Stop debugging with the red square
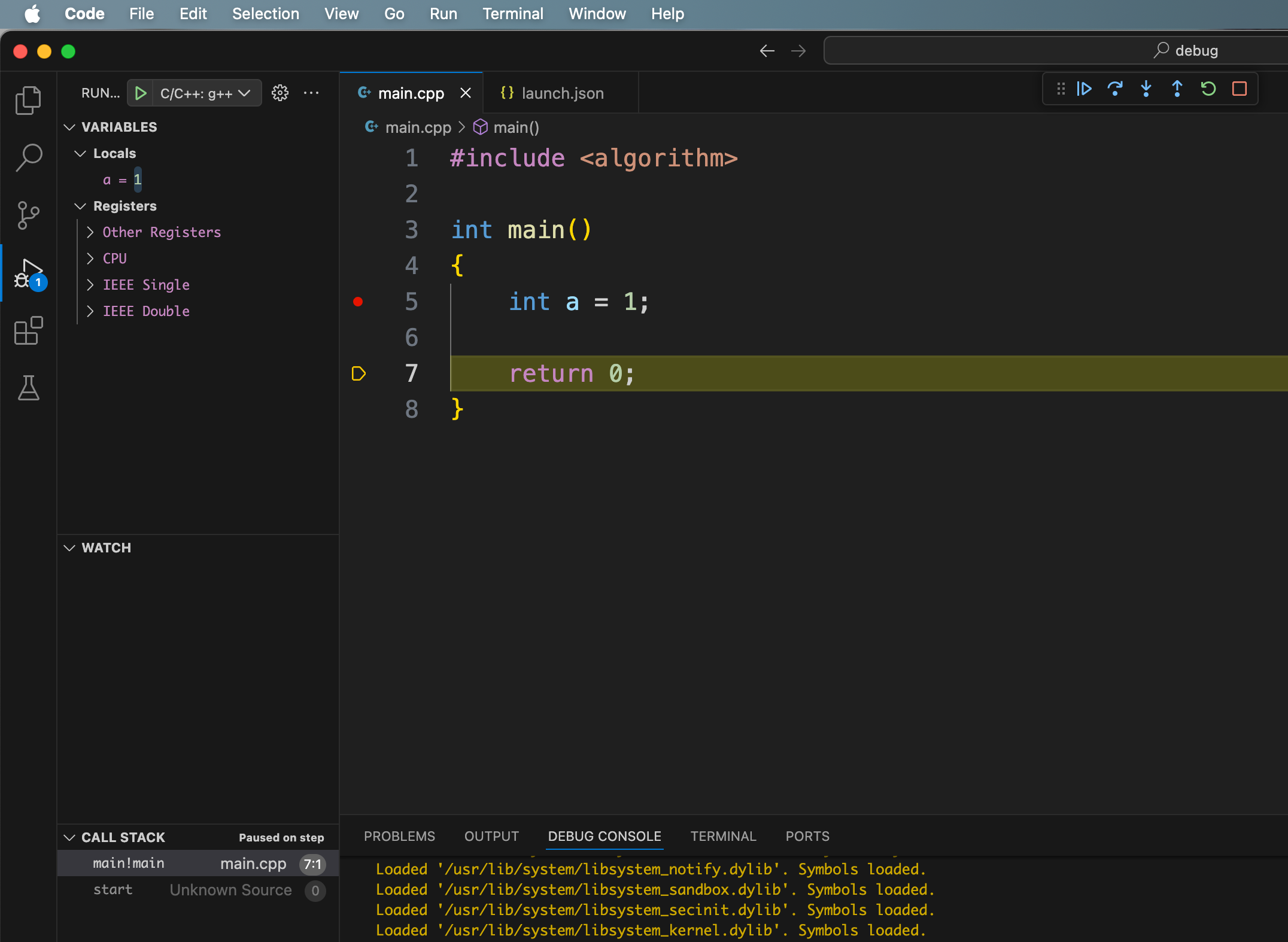Viewport: 1288px width, 942px height. point(1240,89)
